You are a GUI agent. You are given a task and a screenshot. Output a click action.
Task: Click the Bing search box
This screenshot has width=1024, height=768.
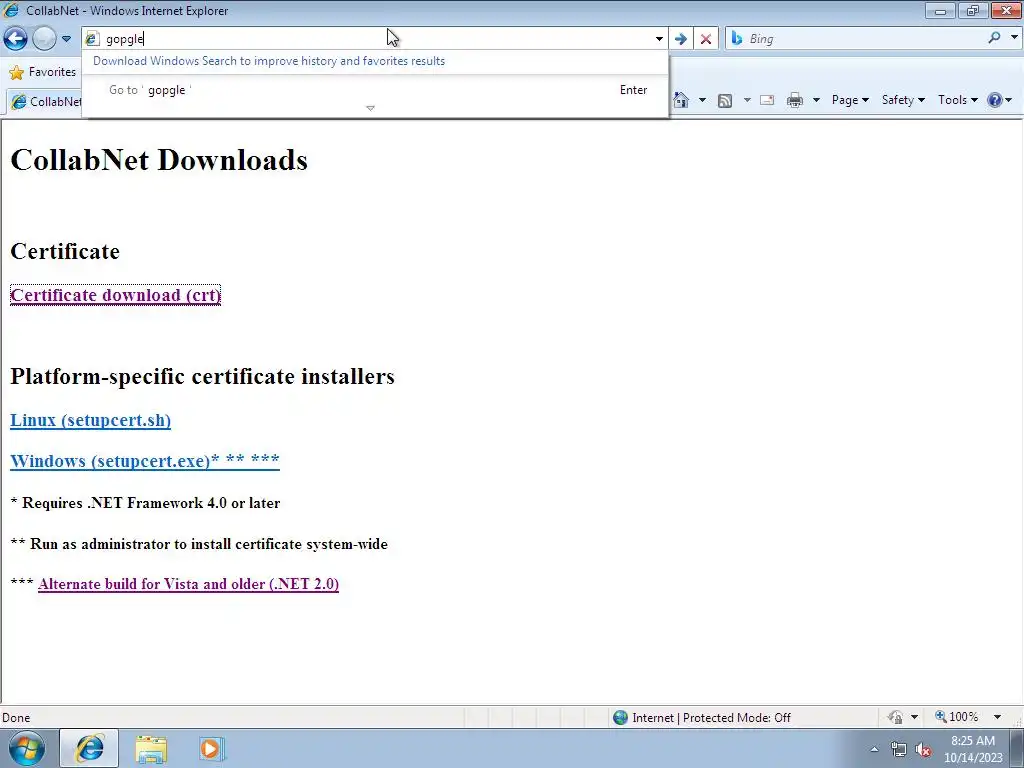(856, 39)
